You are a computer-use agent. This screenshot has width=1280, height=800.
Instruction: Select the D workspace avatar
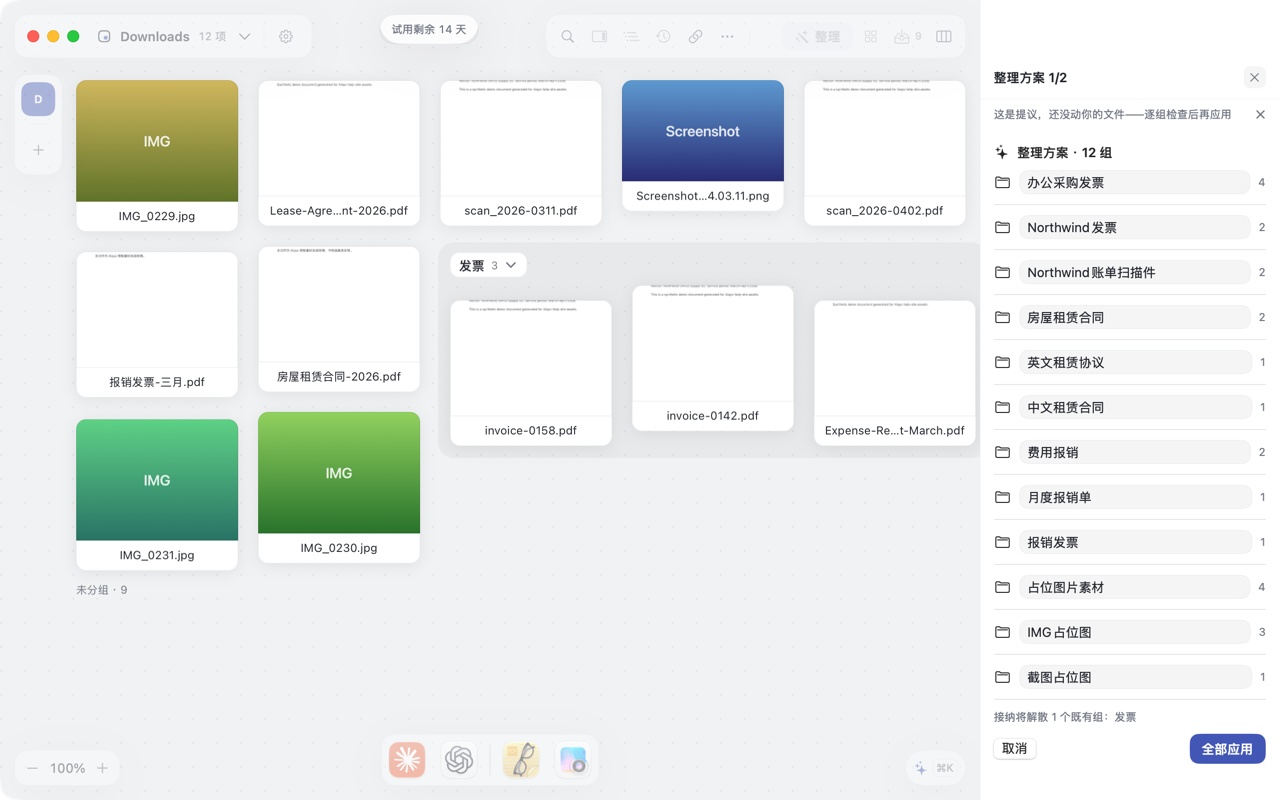pos(38,99)
